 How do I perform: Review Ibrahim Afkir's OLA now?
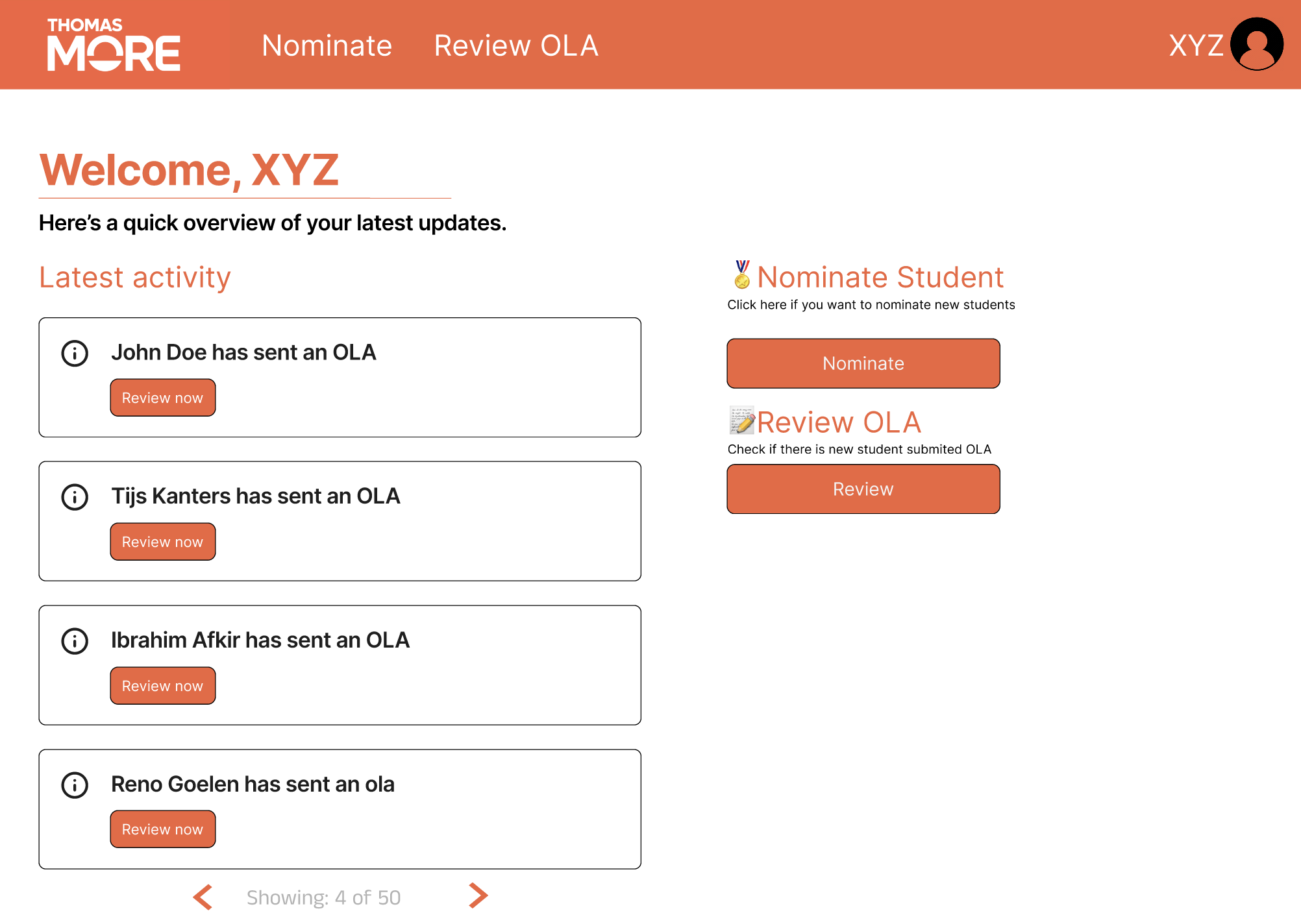click(x=162, y=686)
